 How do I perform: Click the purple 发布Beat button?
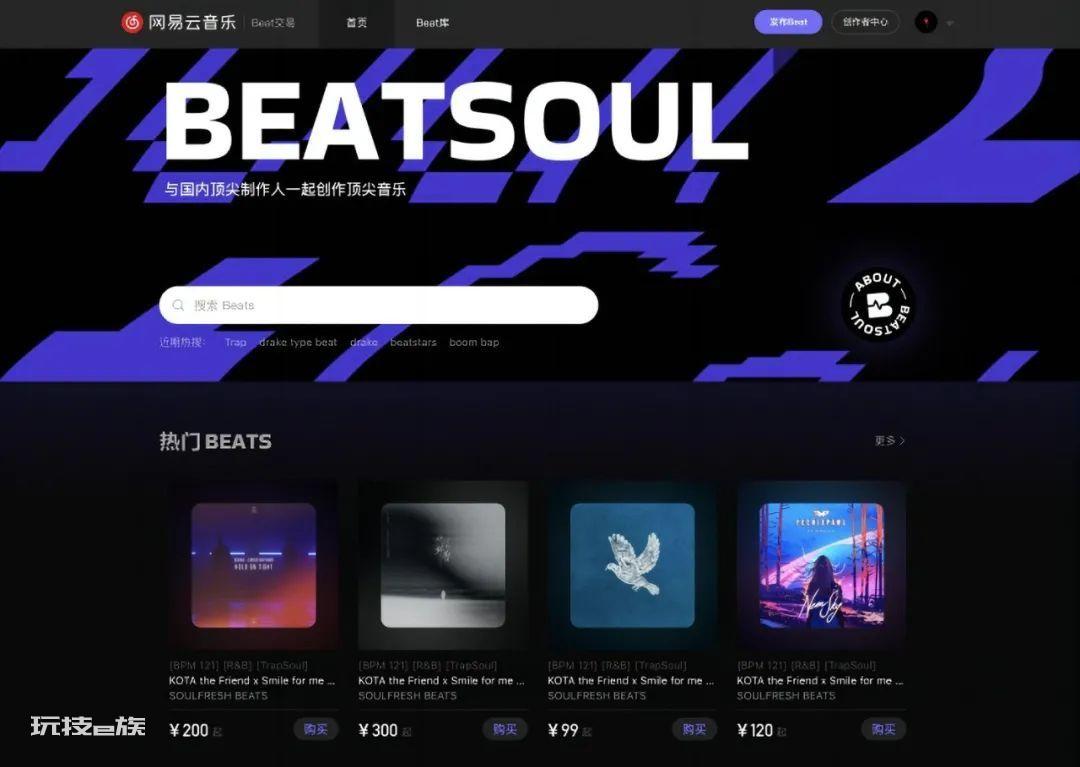788,22
